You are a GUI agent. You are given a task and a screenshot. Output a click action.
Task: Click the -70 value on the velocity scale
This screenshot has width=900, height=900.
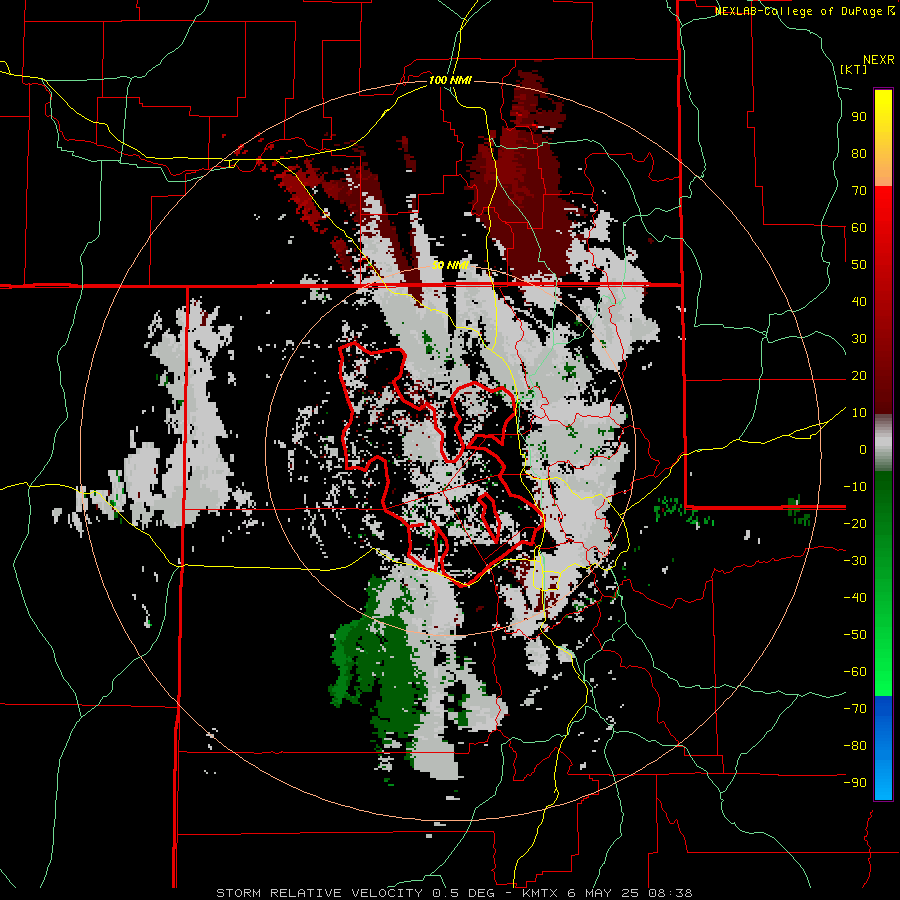pyautogui.click(x=855, y=709)
